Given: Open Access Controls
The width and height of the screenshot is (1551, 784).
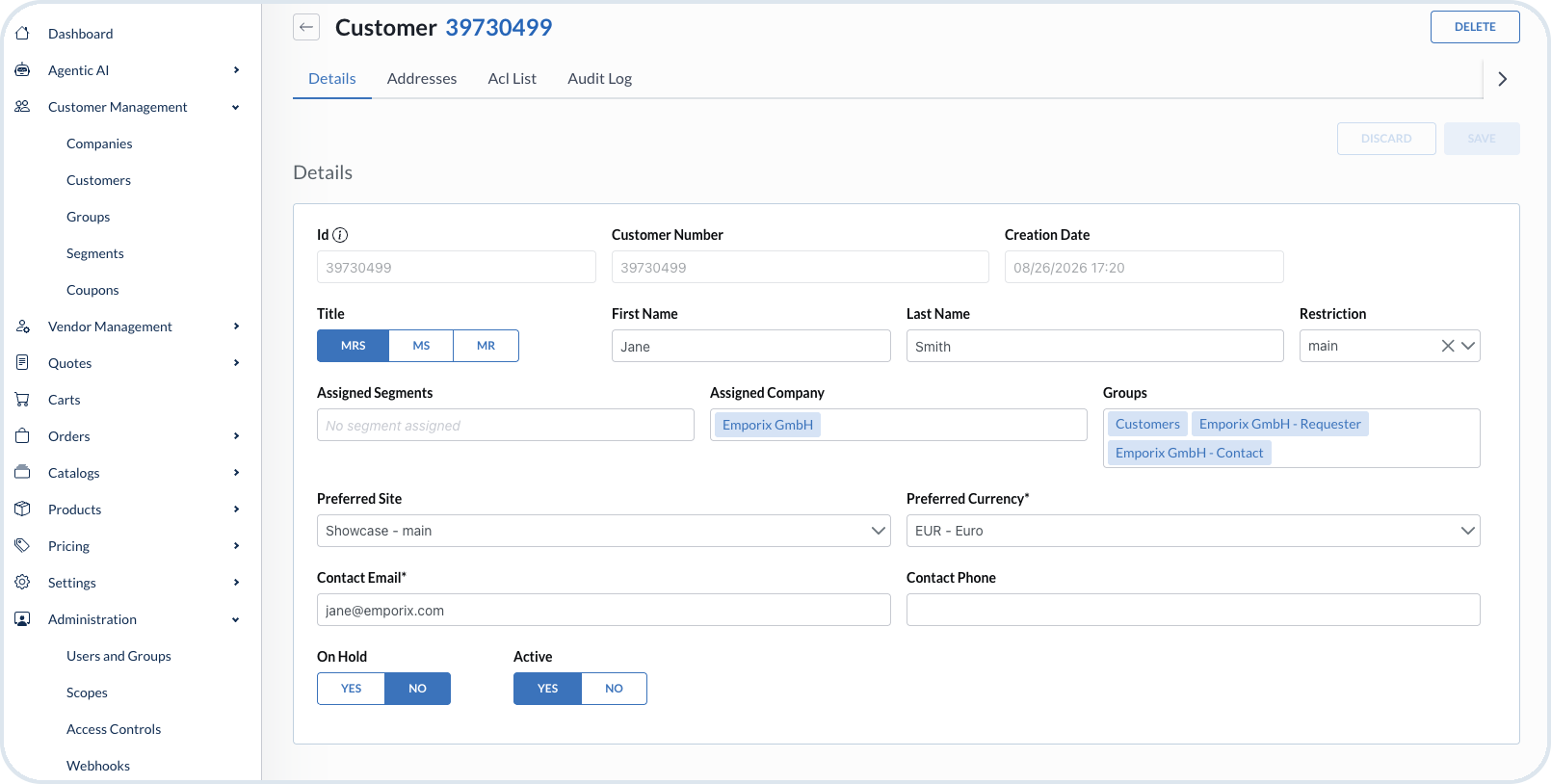Looking at the screenshot, I should click(114, 729).
